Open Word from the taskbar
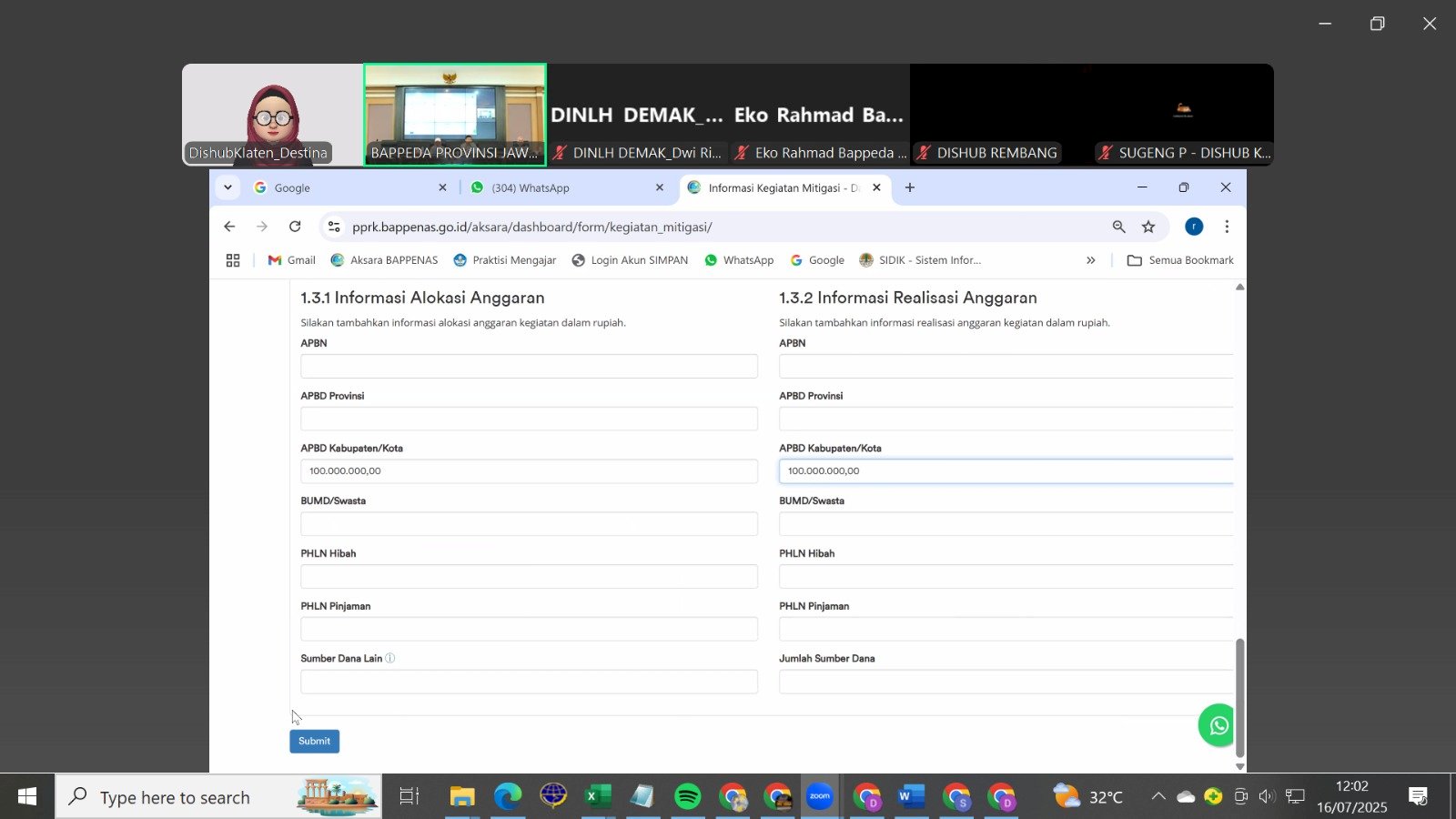 click(911, 797)
